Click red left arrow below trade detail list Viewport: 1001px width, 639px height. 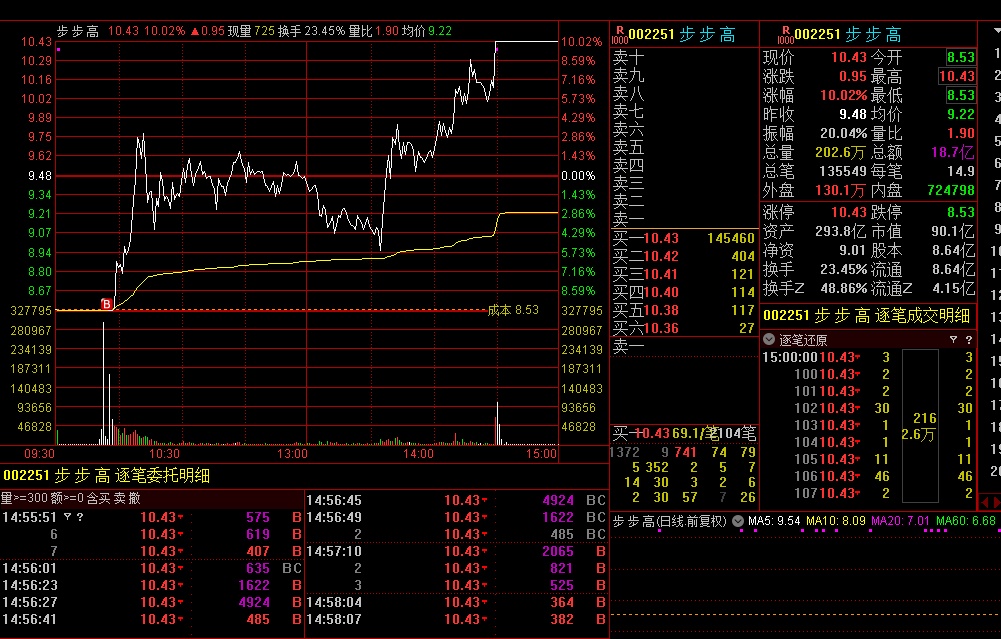[x=984, y=502]
